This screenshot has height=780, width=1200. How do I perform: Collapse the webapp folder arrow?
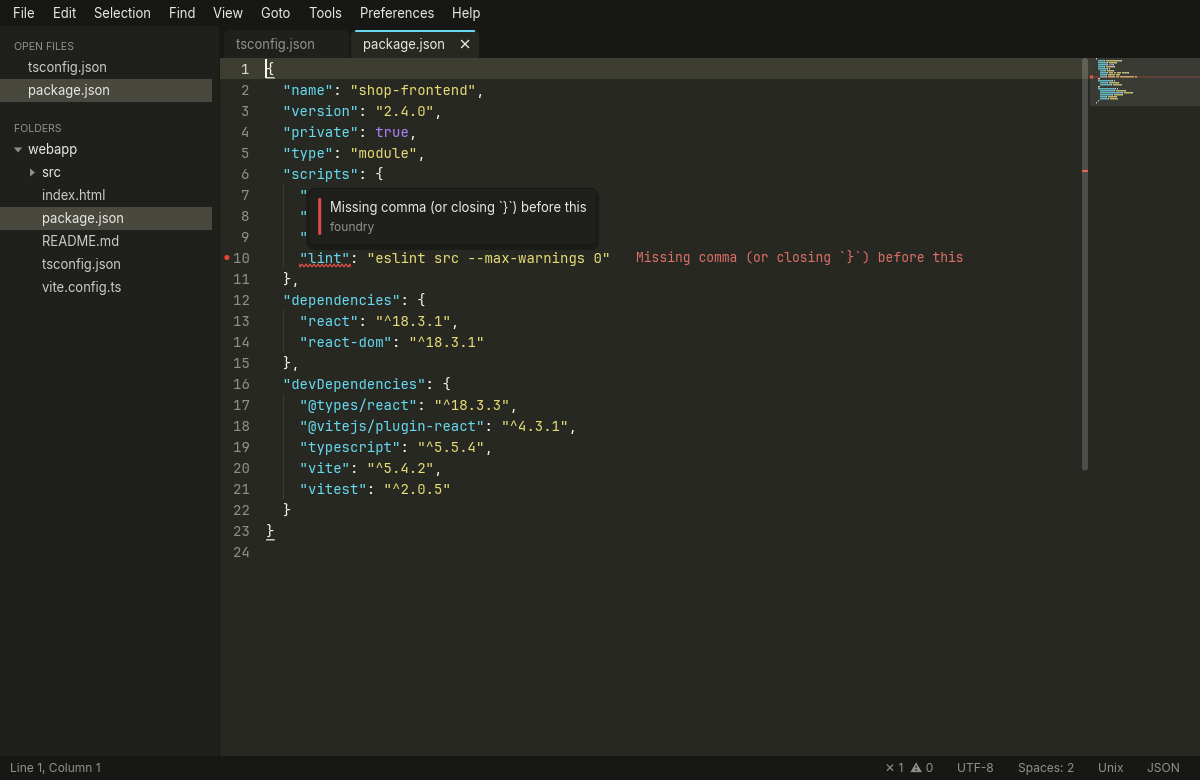[x=18, y=150]
